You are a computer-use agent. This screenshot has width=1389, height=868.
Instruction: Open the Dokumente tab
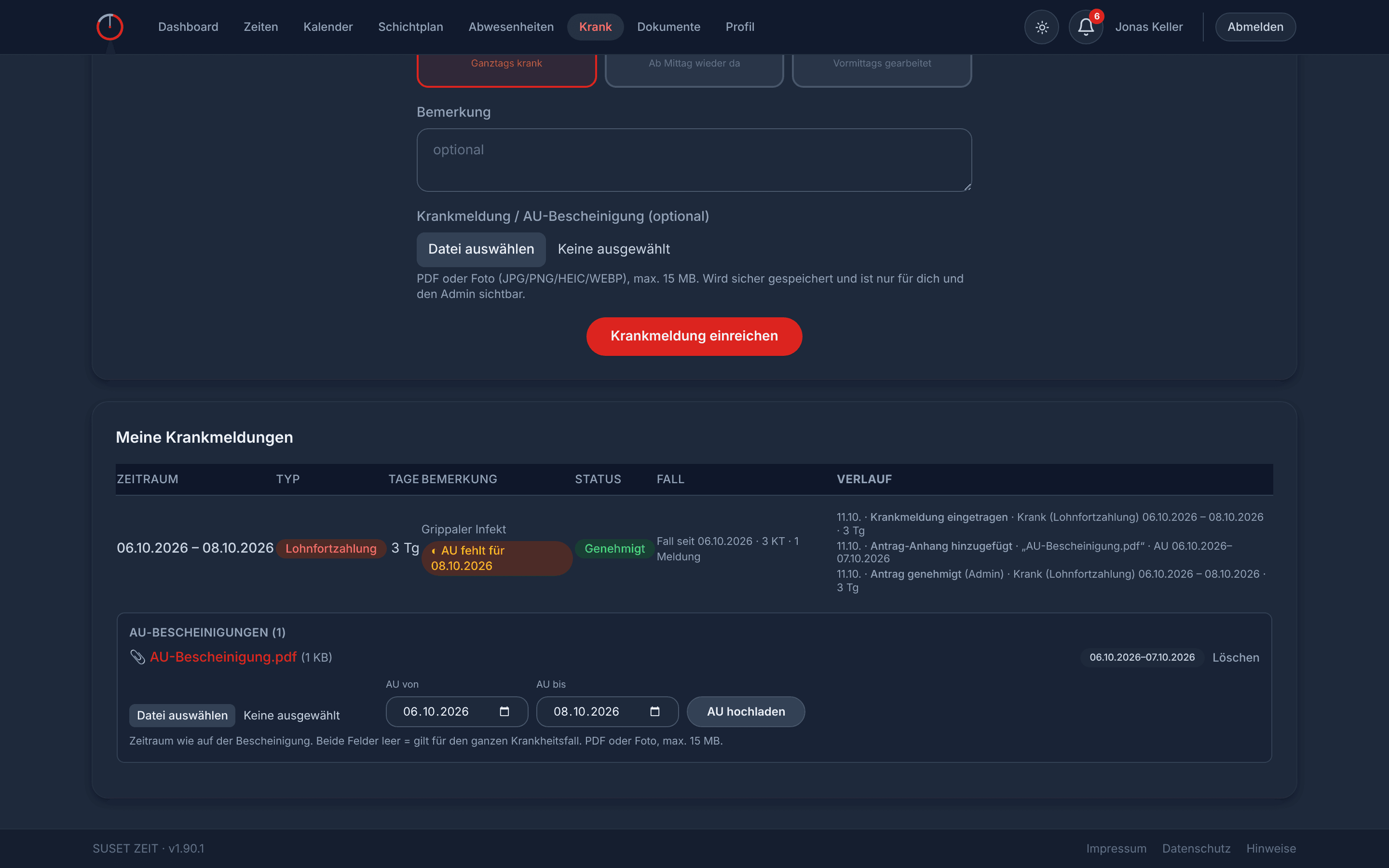click(668, 27)
